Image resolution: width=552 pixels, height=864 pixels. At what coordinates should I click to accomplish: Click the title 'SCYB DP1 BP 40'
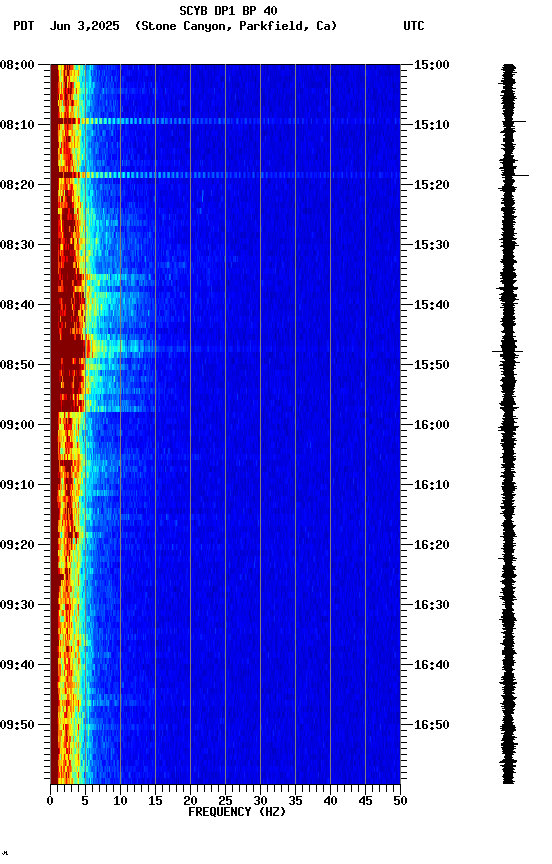(228, 10)
